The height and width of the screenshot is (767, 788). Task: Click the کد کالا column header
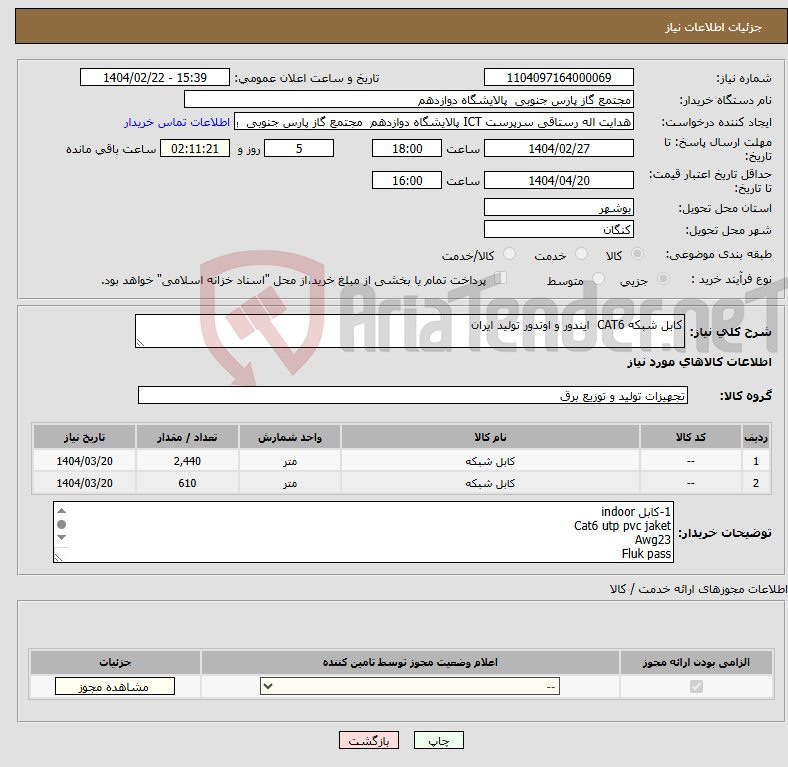coord(691,437)
